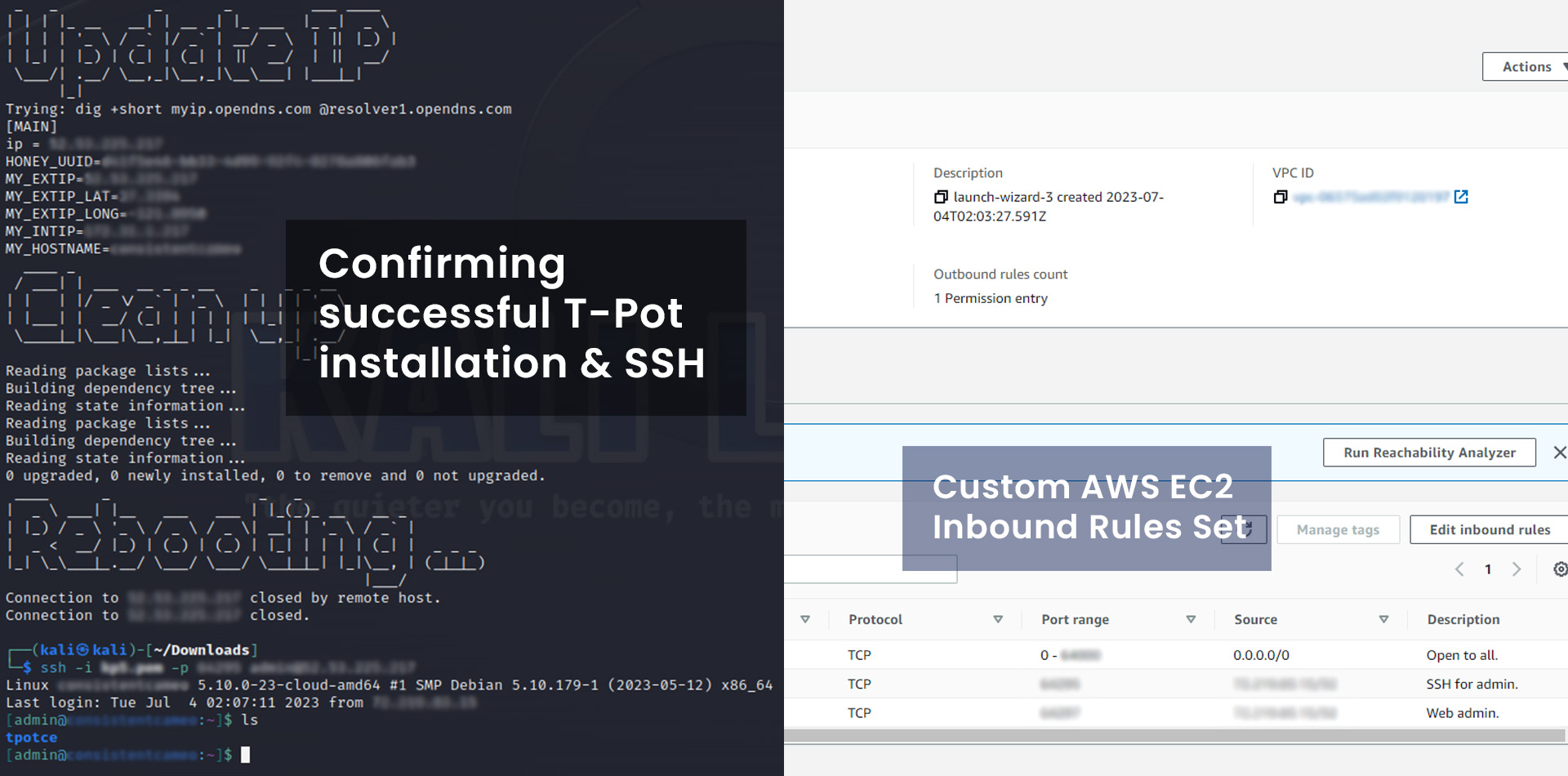Viewport: 1568px width, 776px height.
Task: Click the 'HONEY_UUID=' line in terminal
Action: point(211,161)
